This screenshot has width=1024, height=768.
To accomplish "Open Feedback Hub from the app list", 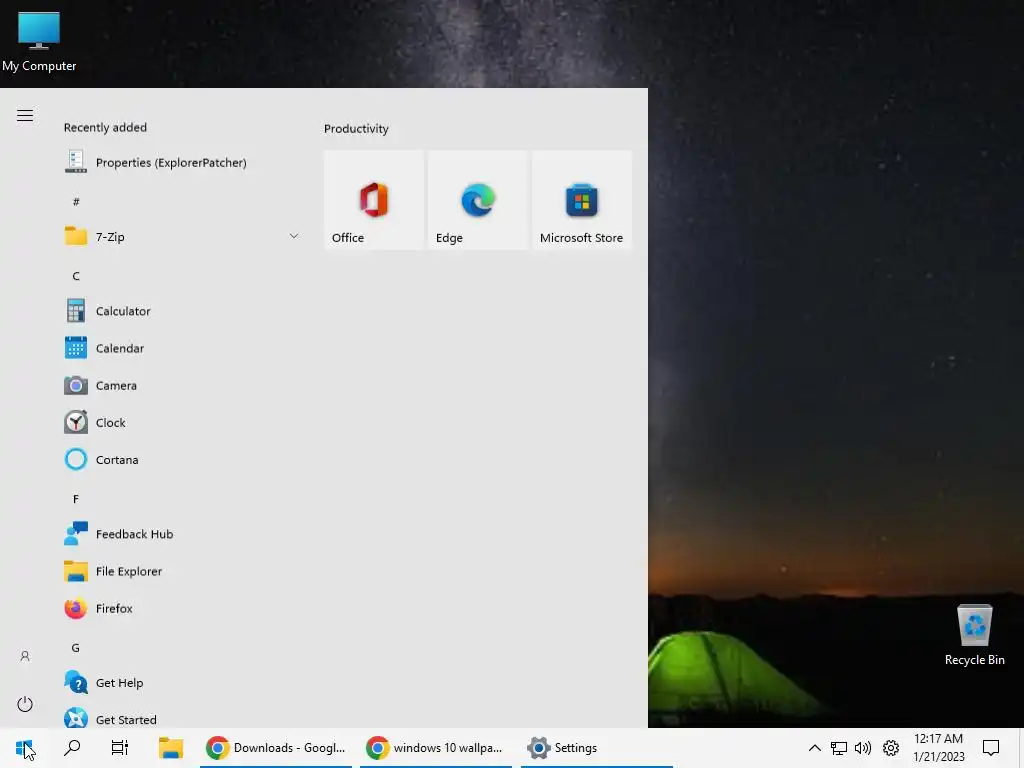I will pos(183,534).
